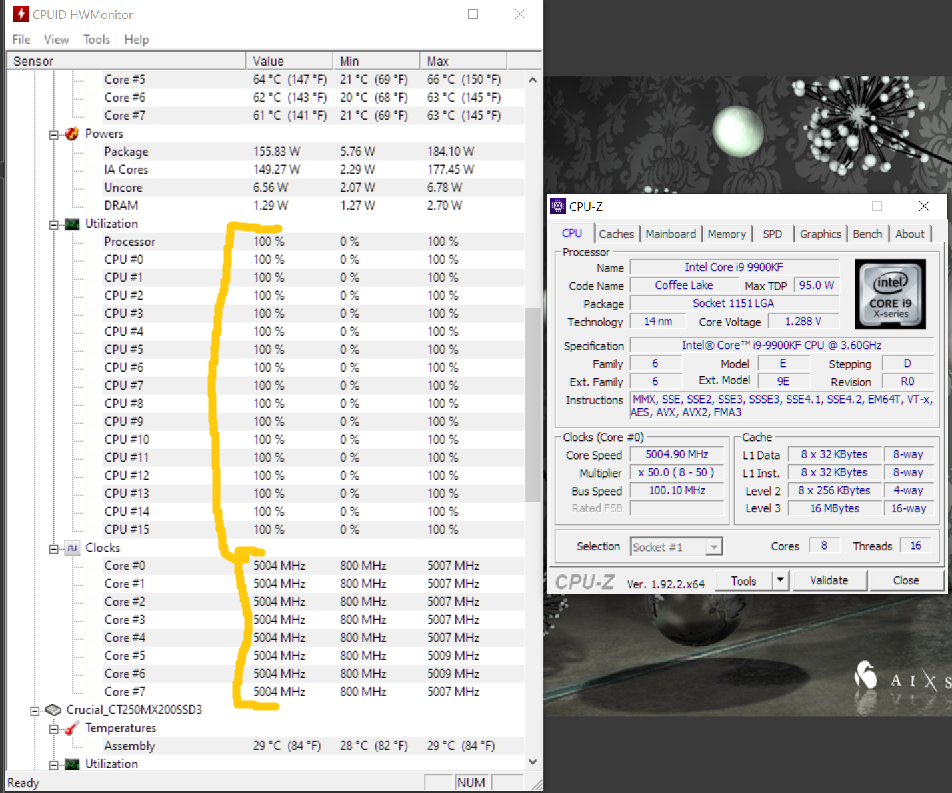
Task: Click the HWMonitor vertical scrollbar thumb
Action: coord(532,404)
